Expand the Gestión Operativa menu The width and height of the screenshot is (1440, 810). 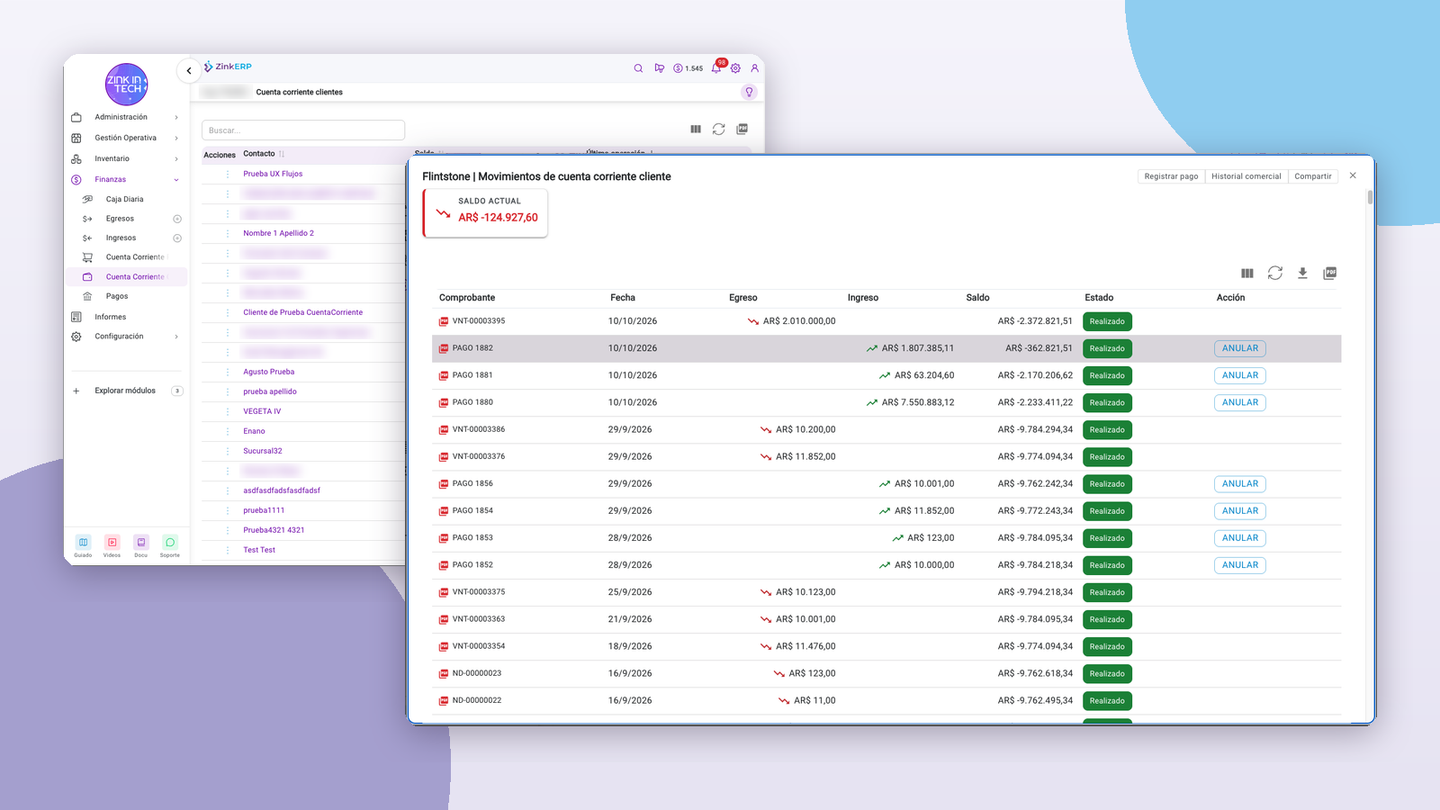[125, 138]
